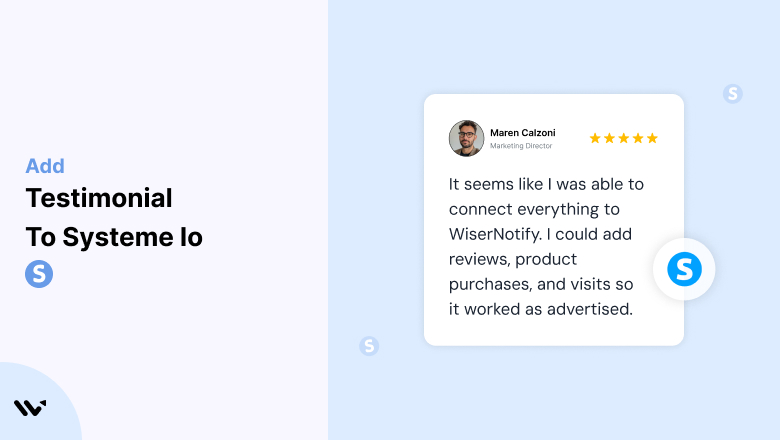This screenshot has width=780, height=440.
Task: Click the name Maren Calzoni
Action: click(x=523, y=133)
